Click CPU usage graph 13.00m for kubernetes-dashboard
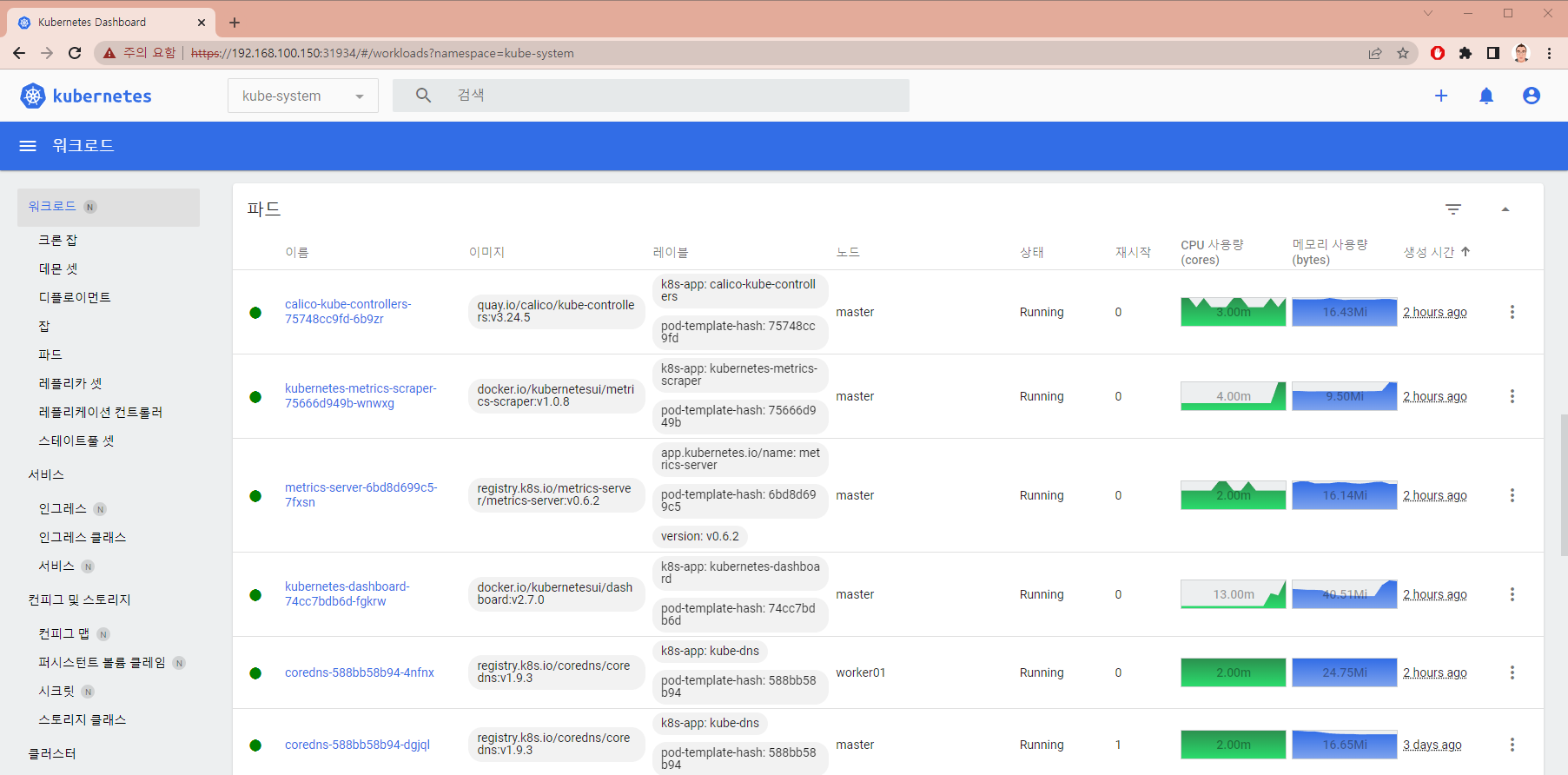Screen dimensions: 1568x775 point(1233,594)
